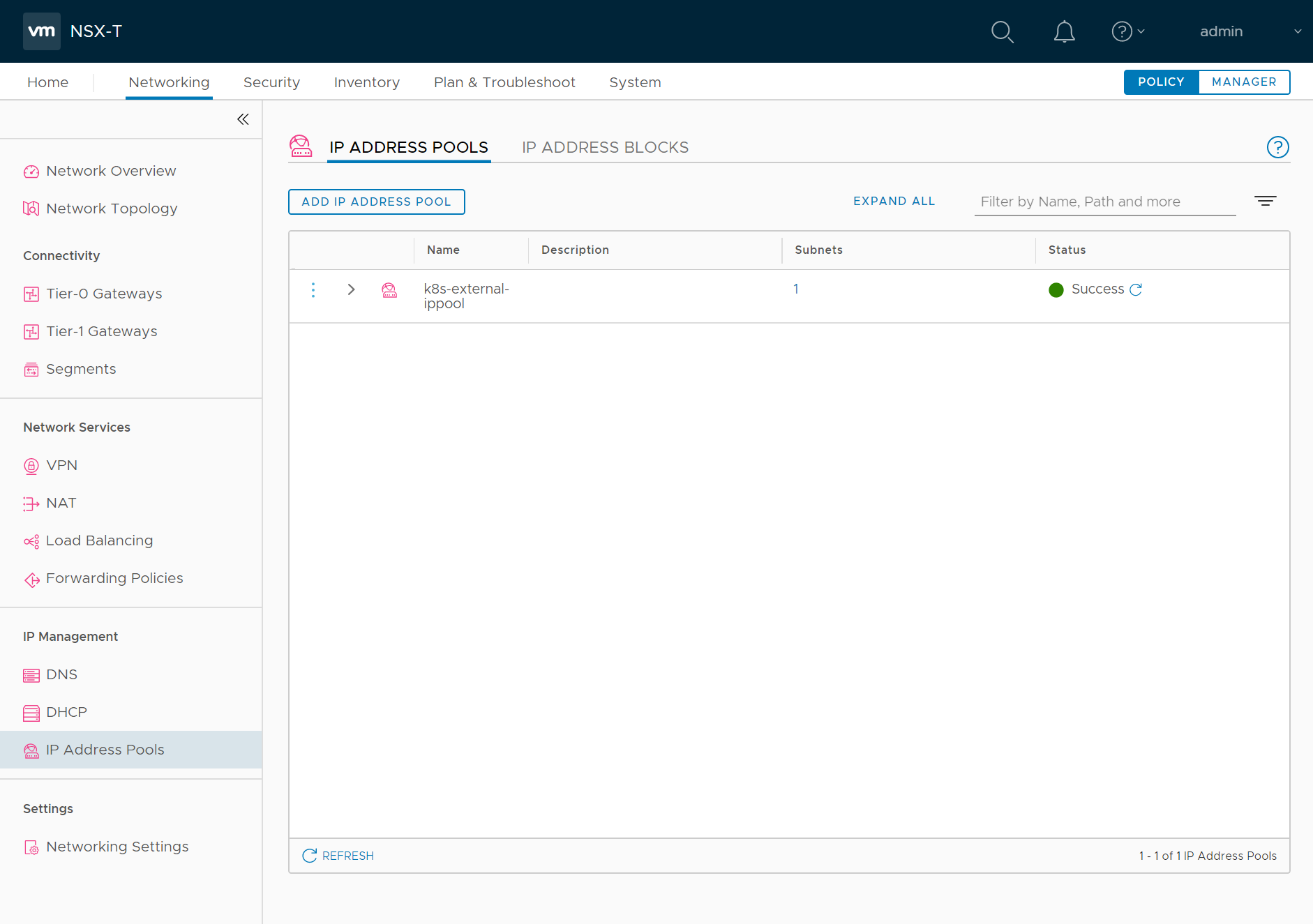The image size is (1313, 924).
Task: Open Plan & Troubleshoot tab
Action: coord(504,82)
